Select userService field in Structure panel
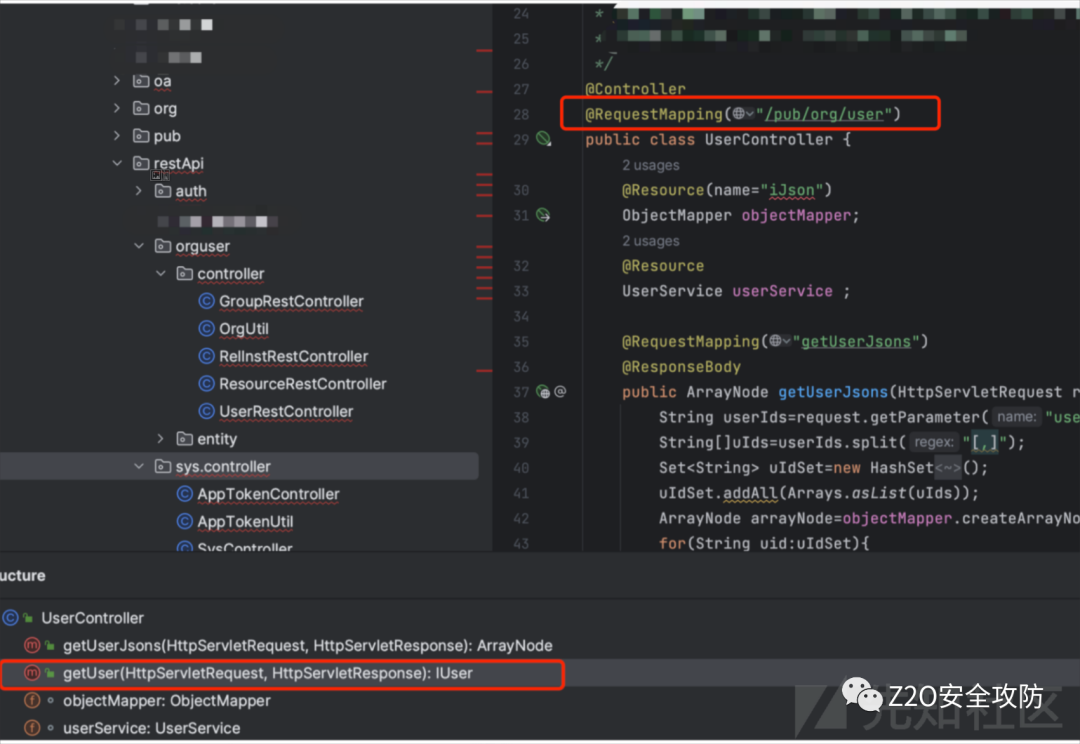The height and width of the screenshot is (744, 1080). (x=152, y=728)
